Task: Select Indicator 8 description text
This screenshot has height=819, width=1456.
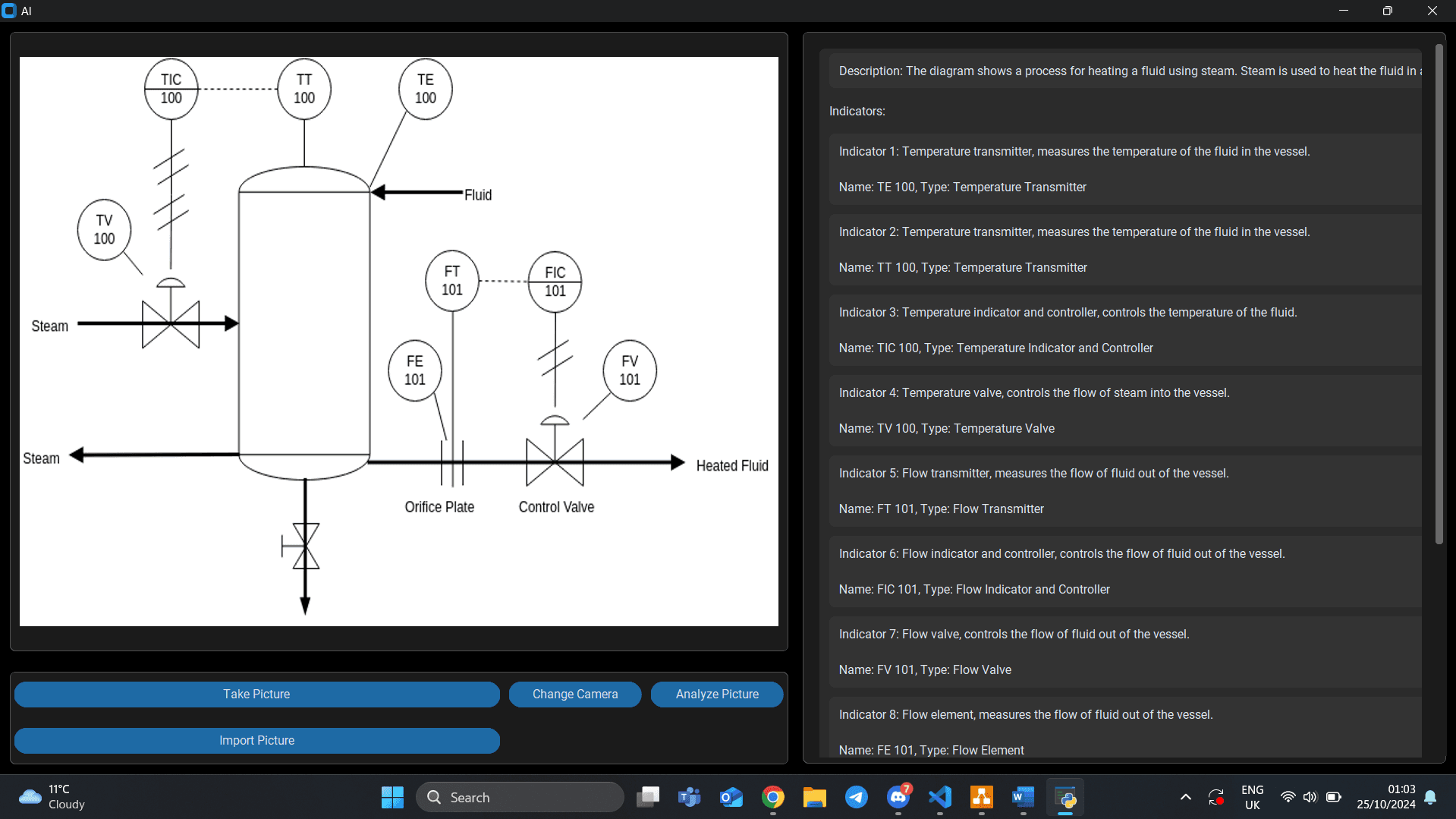Action: (x=1026, y=714)
